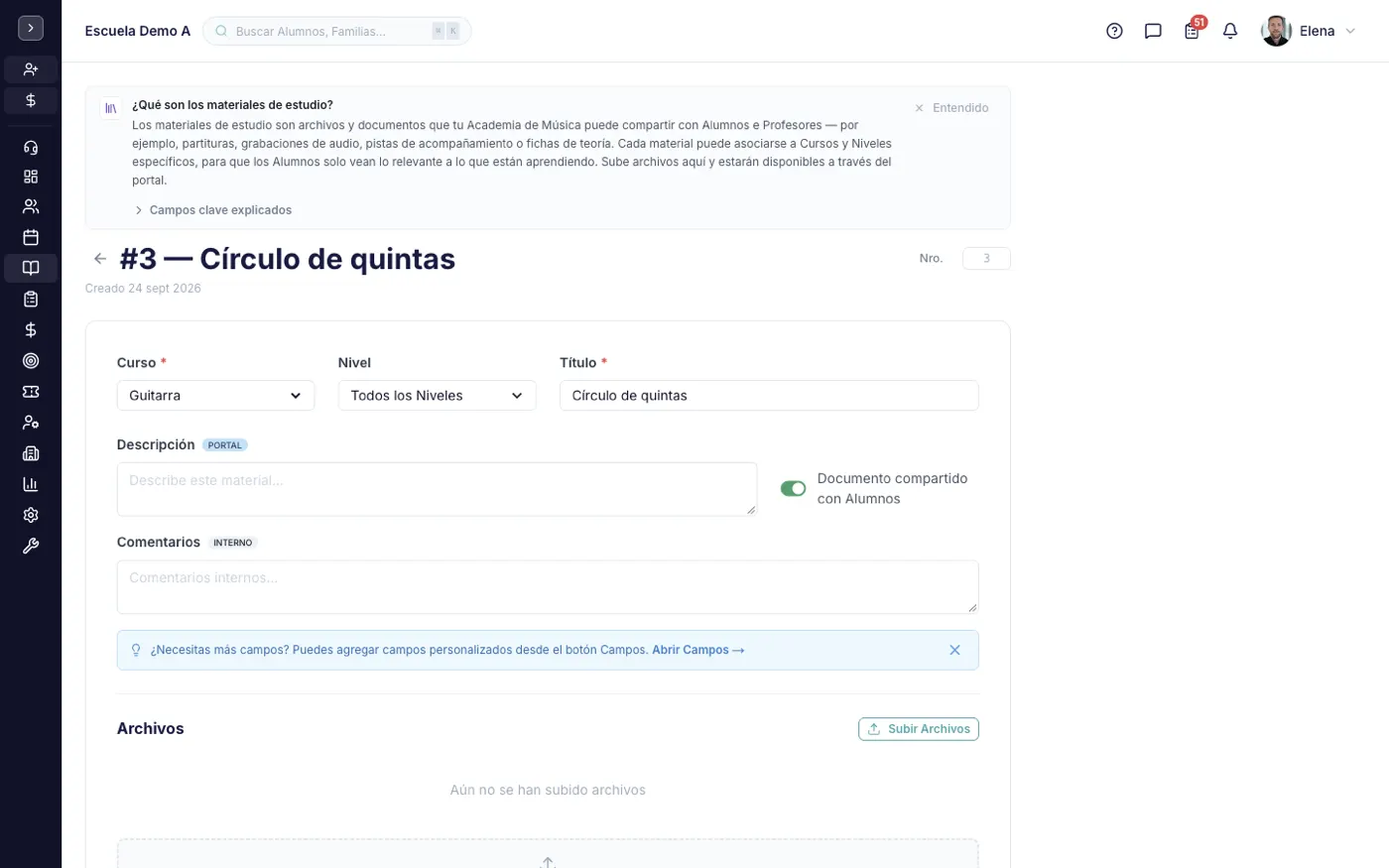The width and height of the screenshot is (1389, 868).
Task: Toggle Documento compartido con Alumnos switch
Action: (x=793, y=488)
